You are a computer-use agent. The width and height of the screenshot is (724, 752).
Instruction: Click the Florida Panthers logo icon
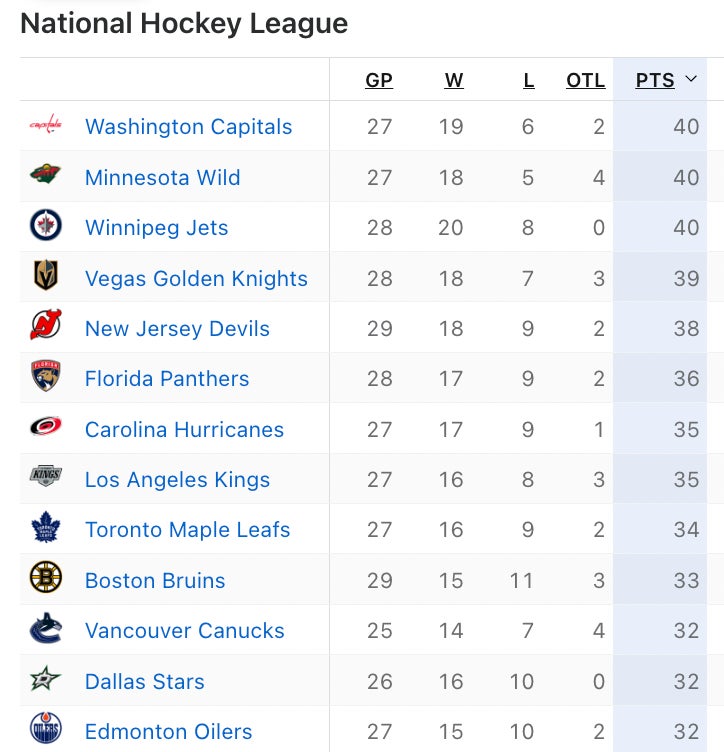[45, 377]
